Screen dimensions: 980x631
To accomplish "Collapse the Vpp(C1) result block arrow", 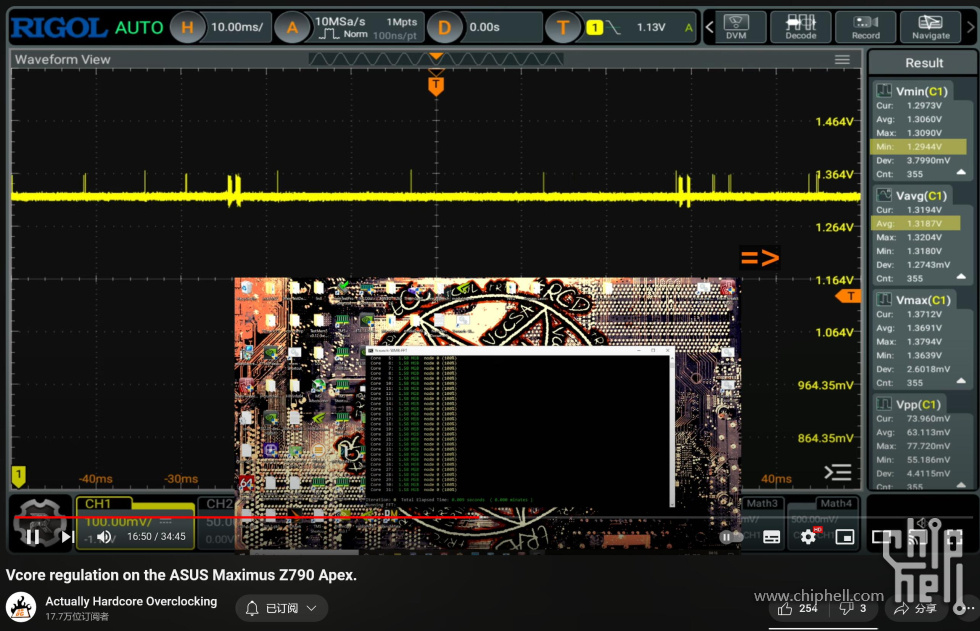I will 961,485.
